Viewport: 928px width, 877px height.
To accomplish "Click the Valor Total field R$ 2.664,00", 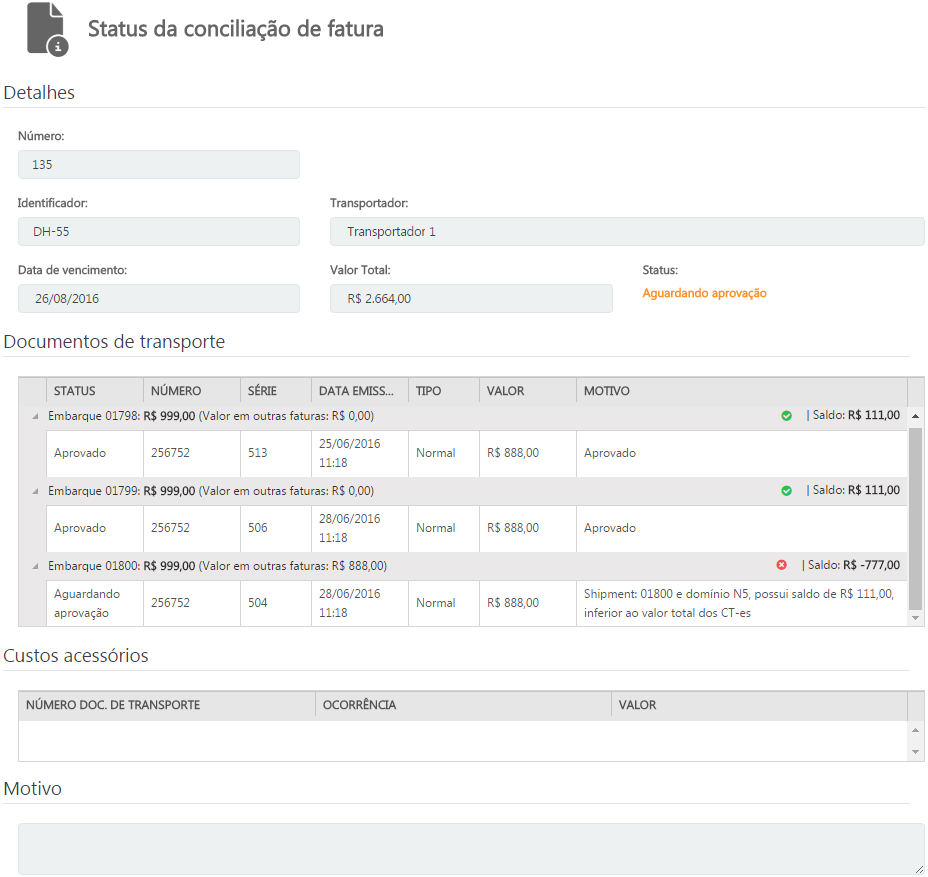I will coord(471,298).
